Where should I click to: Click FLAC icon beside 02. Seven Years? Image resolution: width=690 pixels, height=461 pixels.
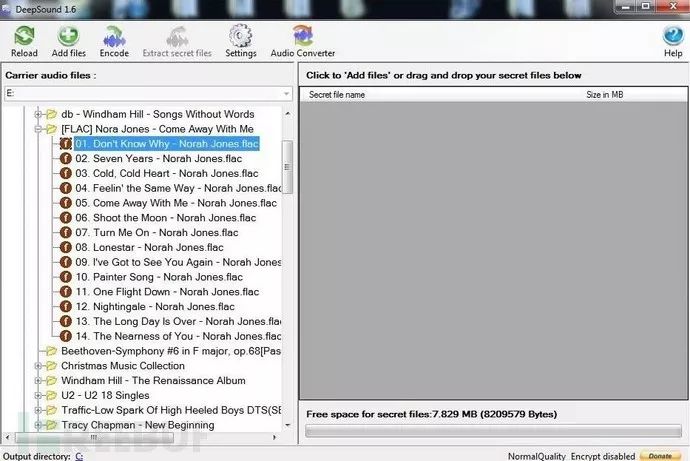coord(66,159)
